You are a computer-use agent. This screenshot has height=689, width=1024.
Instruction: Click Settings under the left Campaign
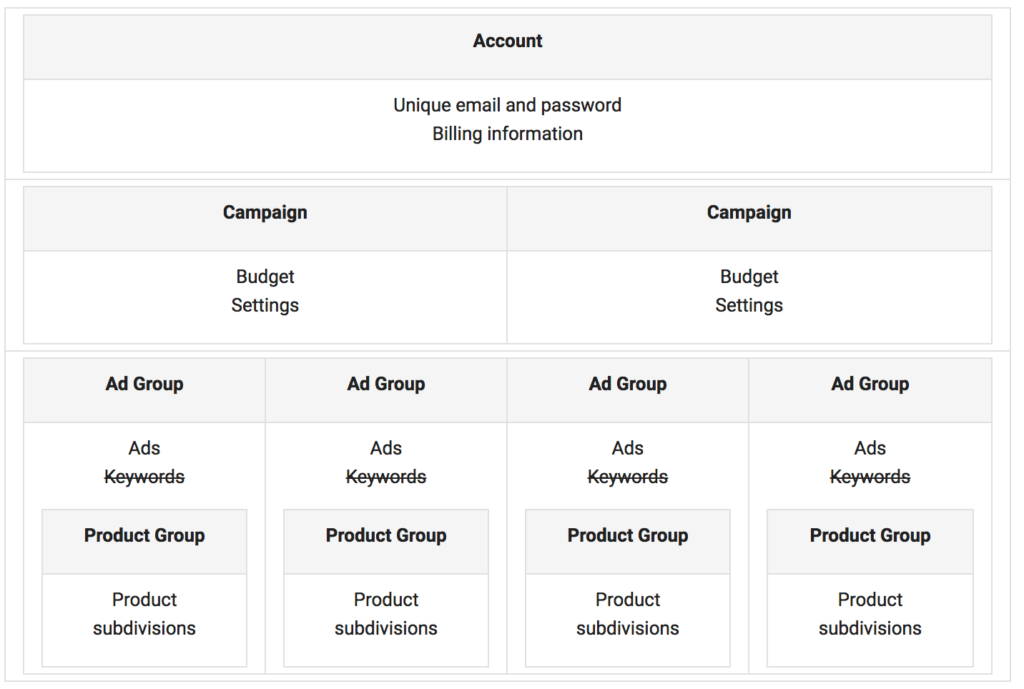[x=264, y=305]
